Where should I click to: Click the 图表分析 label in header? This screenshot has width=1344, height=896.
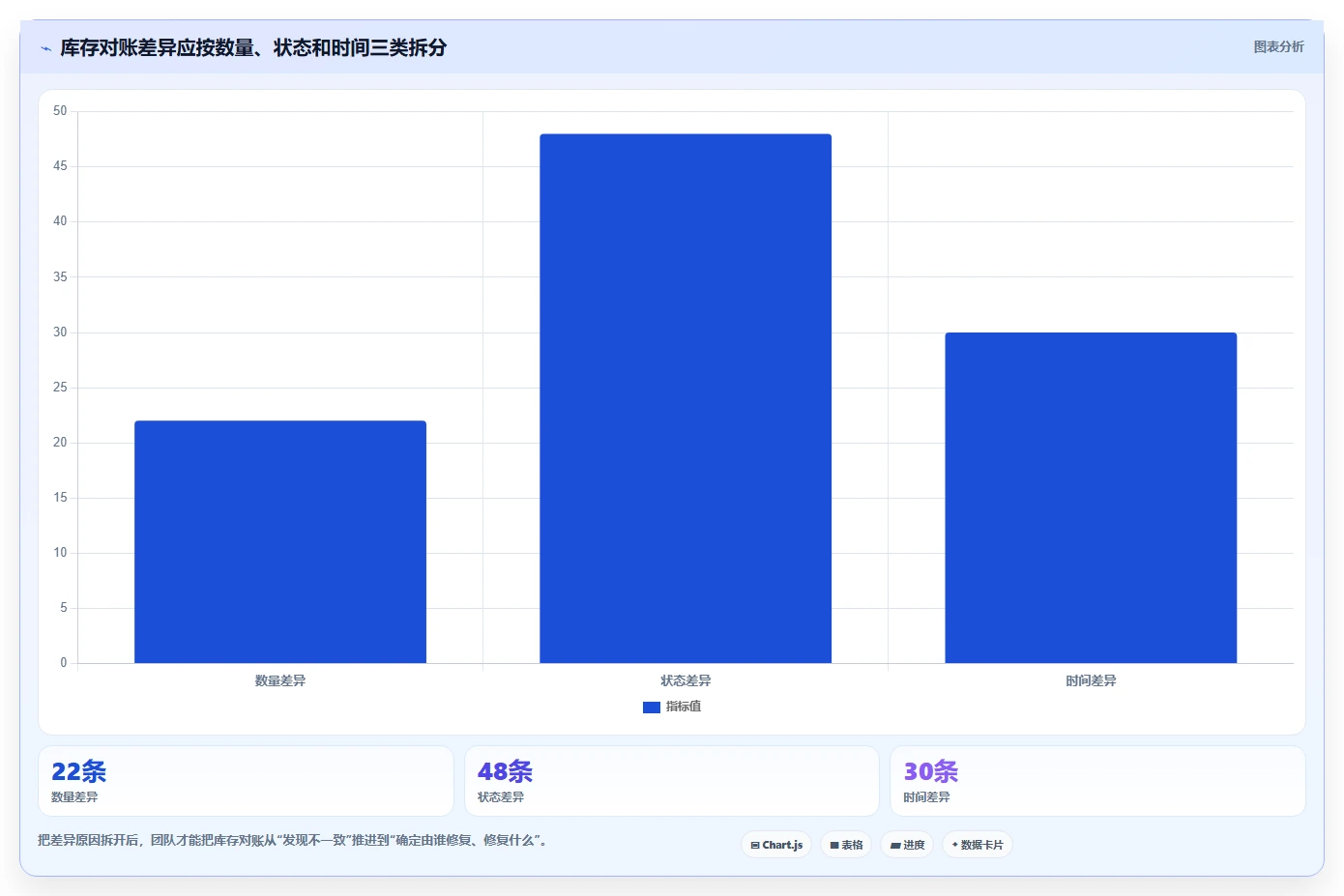coord(1278,46)
